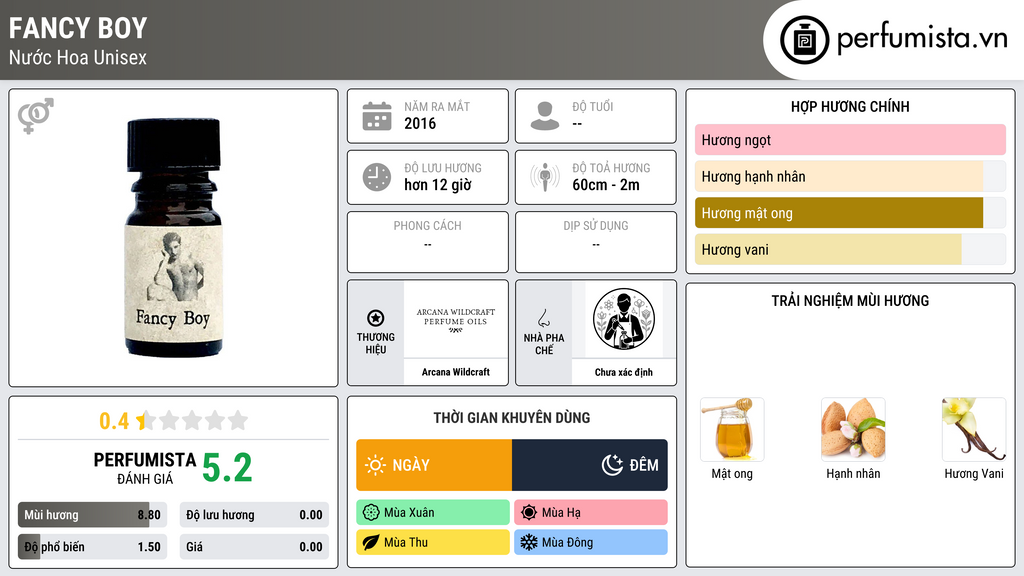The height and width of the screenshot is (576, 1024).
Task: Open the Fancy Boy bottle image
Action: coord(174,238)
